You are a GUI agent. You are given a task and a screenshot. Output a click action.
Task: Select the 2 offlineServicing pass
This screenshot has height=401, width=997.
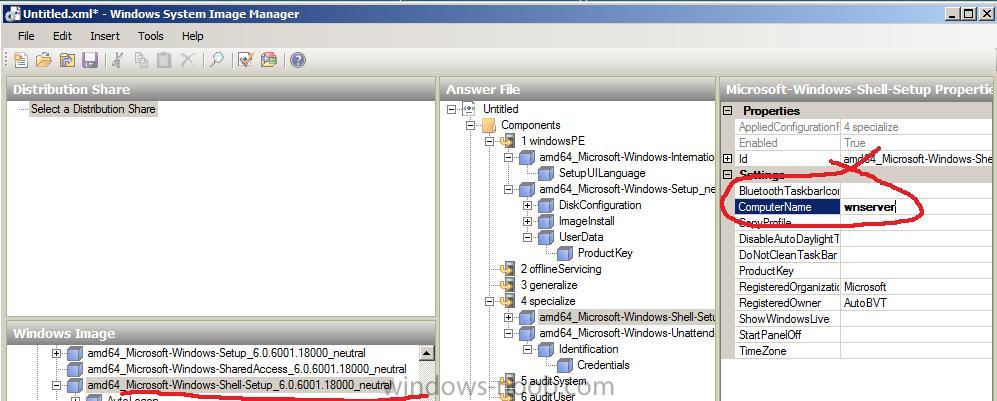coord(561,269)
